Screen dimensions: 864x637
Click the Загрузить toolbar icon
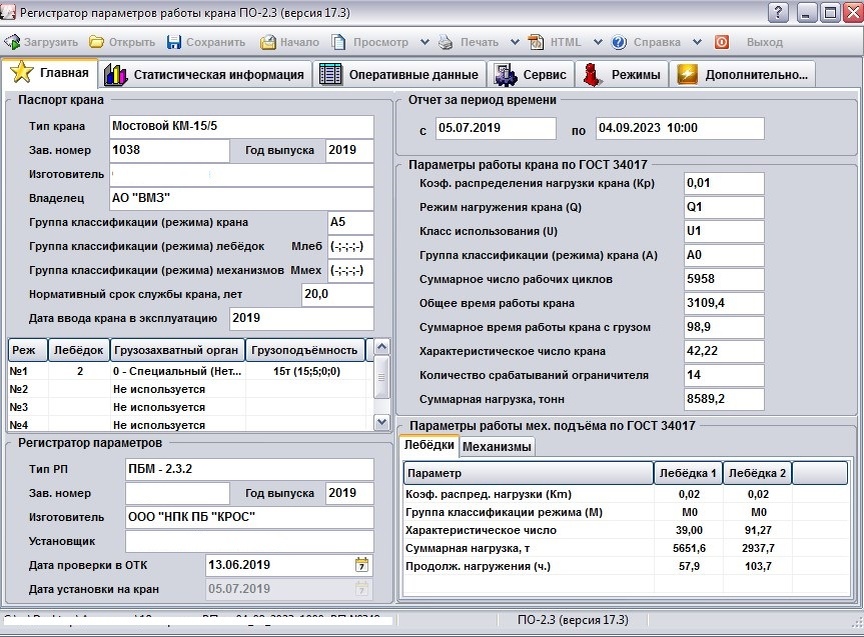click(x=12, y=42)
